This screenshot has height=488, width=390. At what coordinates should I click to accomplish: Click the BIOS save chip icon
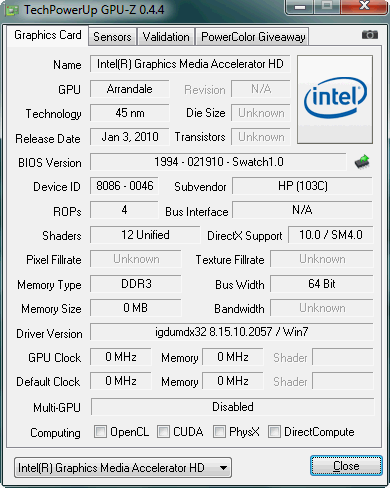(x=362, y=162)
